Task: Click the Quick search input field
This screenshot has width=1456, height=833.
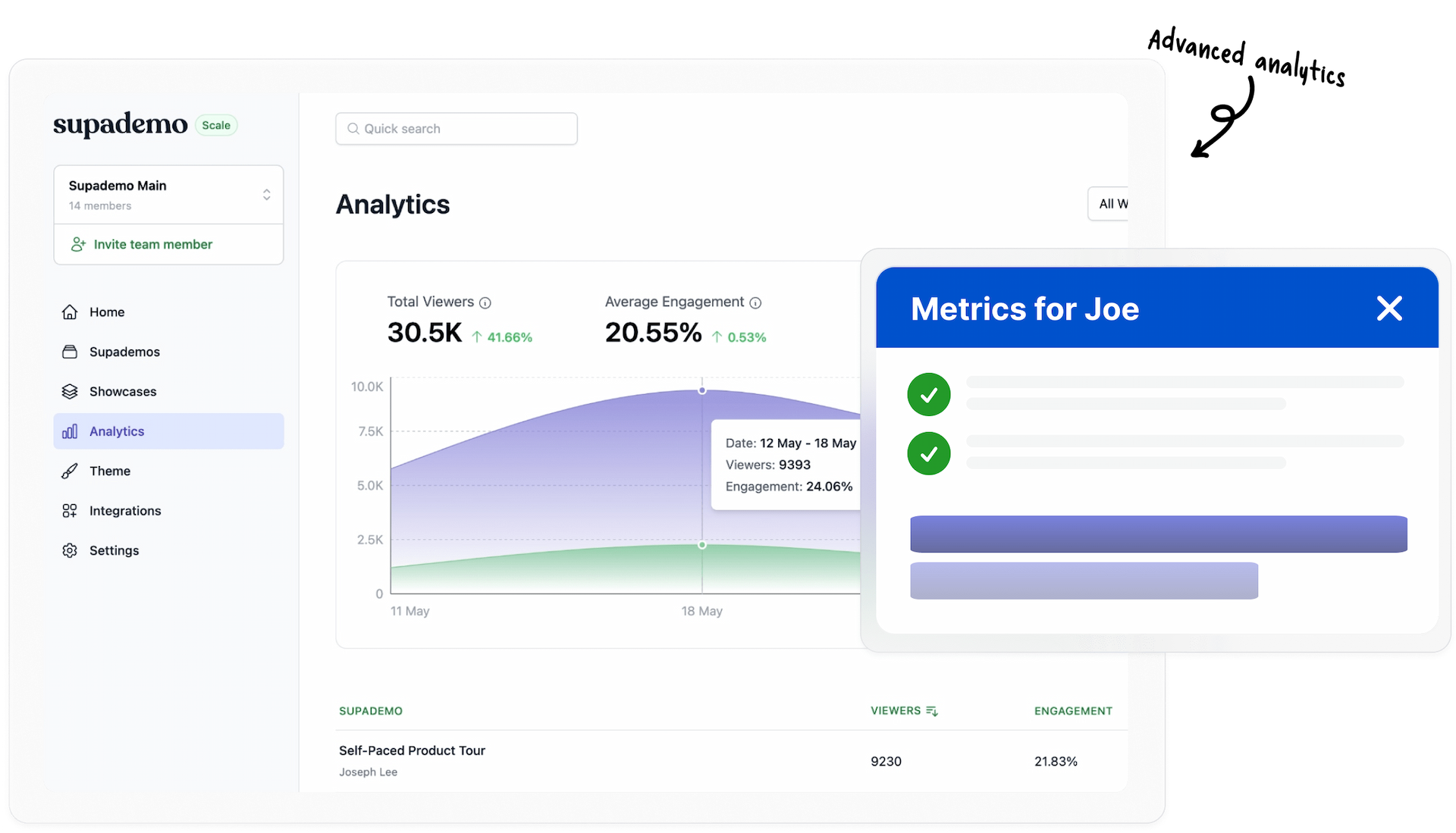Action: pos(455,128)
